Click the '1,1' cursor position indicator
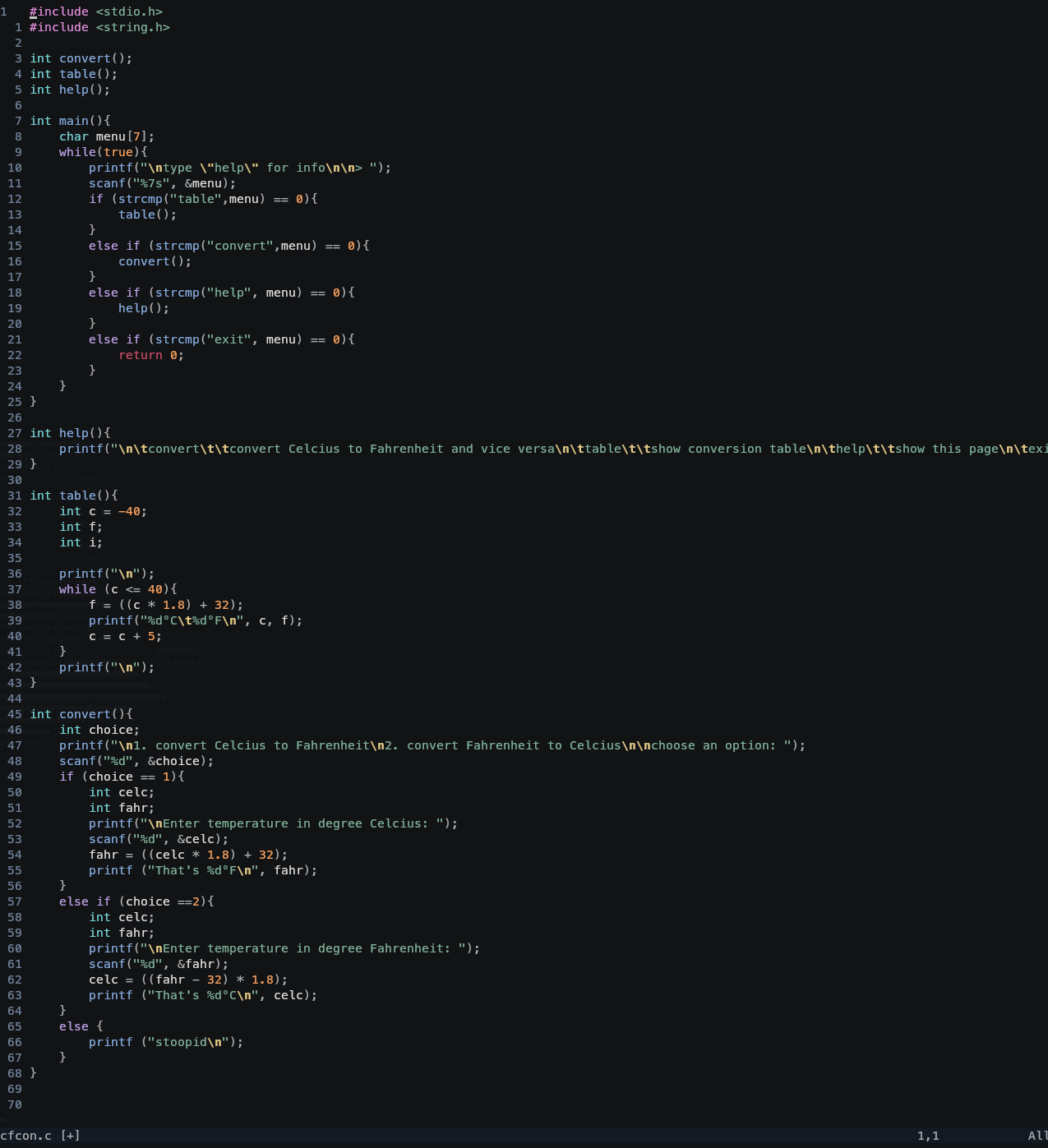1048x1148 pixels. (x=928, y=1136)
